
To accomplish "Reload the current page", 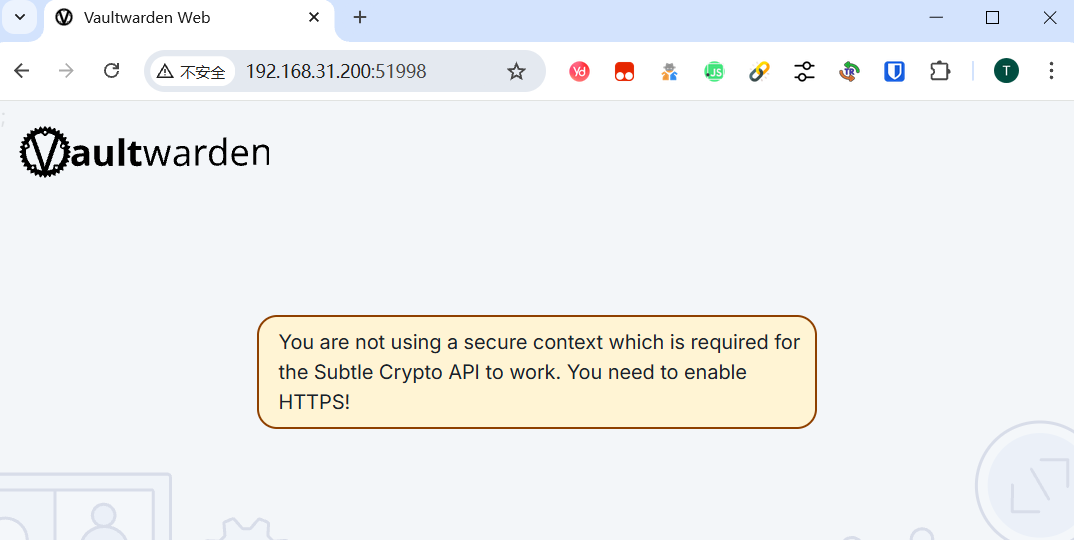I will pos(112,71).
